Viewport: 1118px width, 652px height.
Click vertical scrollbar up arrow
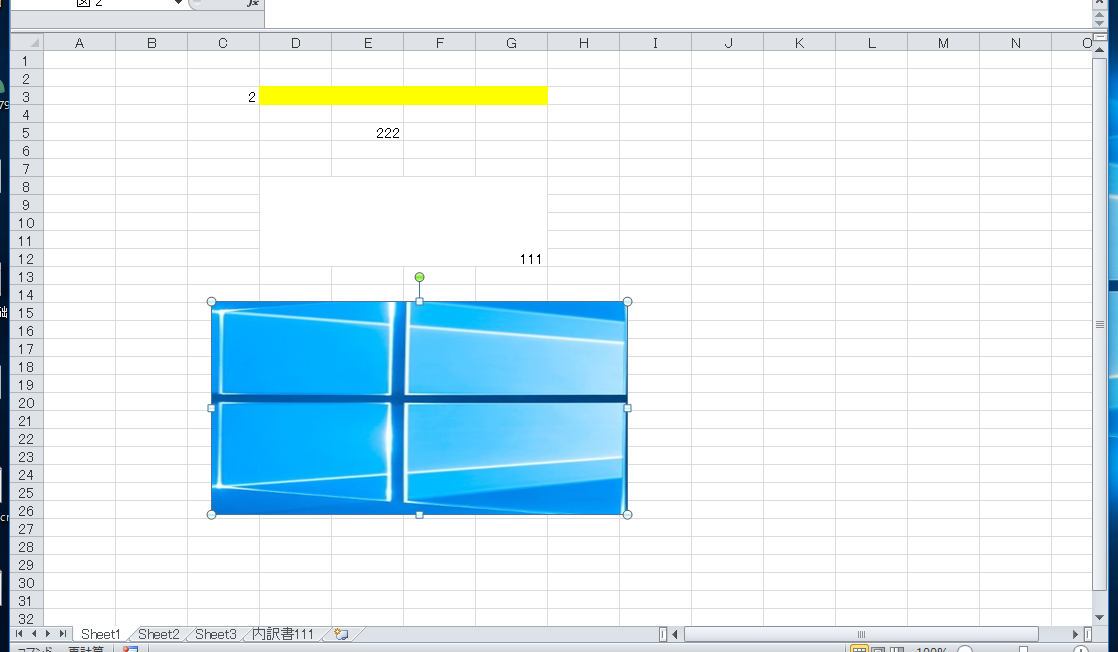[1099, 49]
